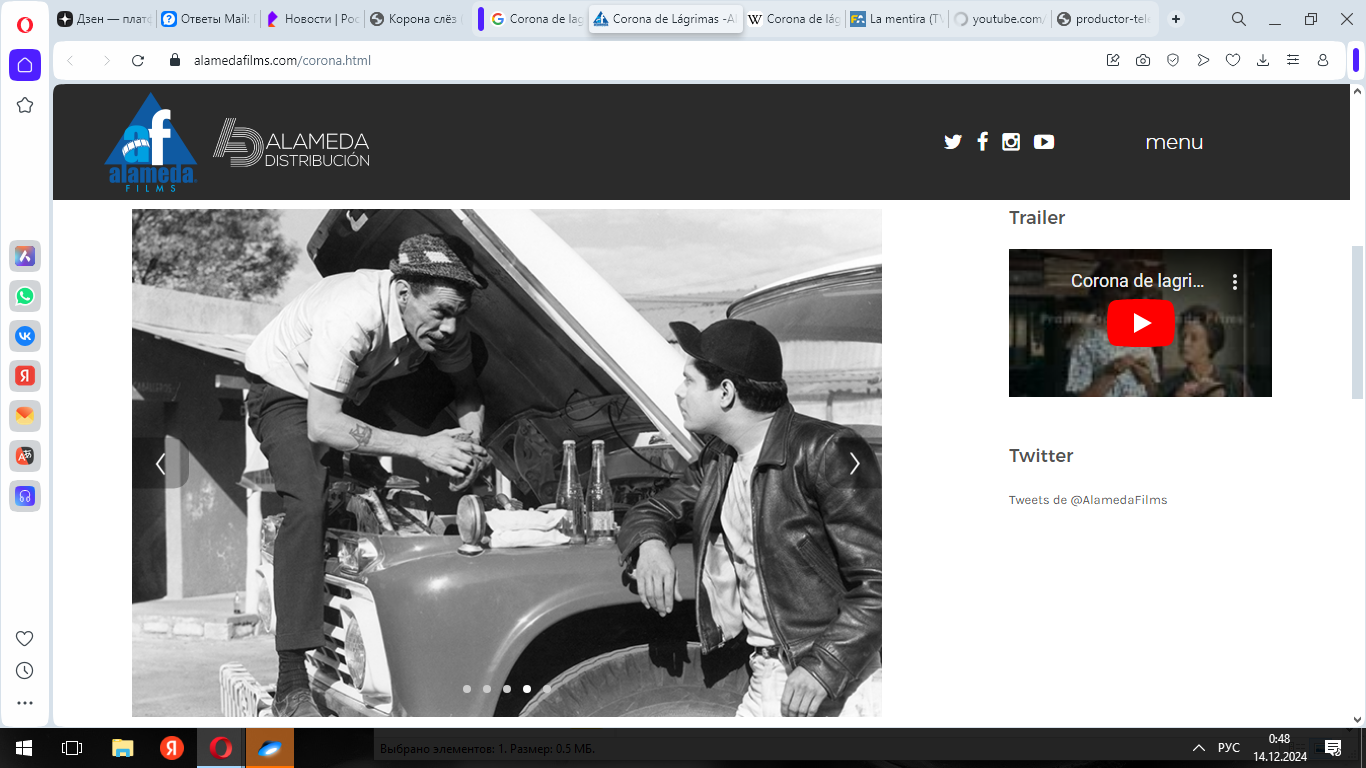The height and width of the screenshot is (768, 1366).
Task: Show previous slide in photo carousel
Action: [160, 463]
